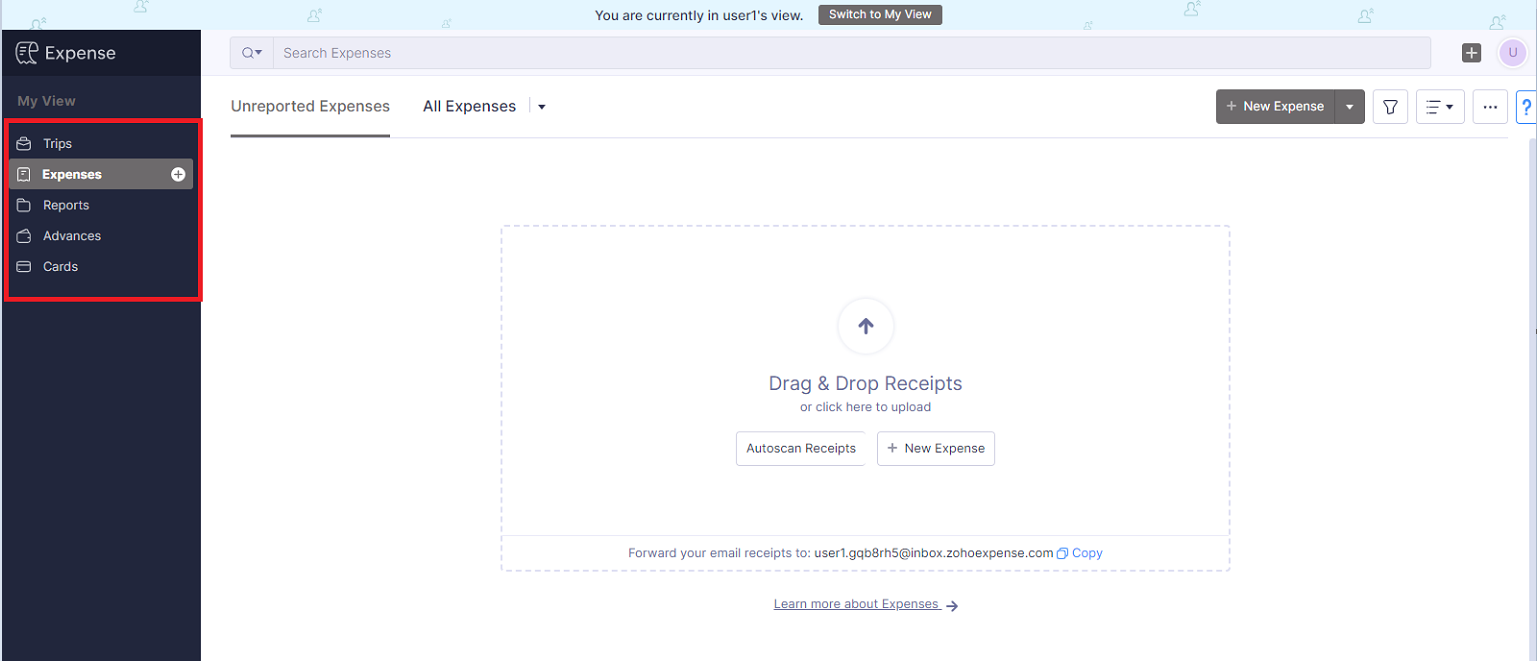
Task: Click the Switch to My View button
Action: 880,15
